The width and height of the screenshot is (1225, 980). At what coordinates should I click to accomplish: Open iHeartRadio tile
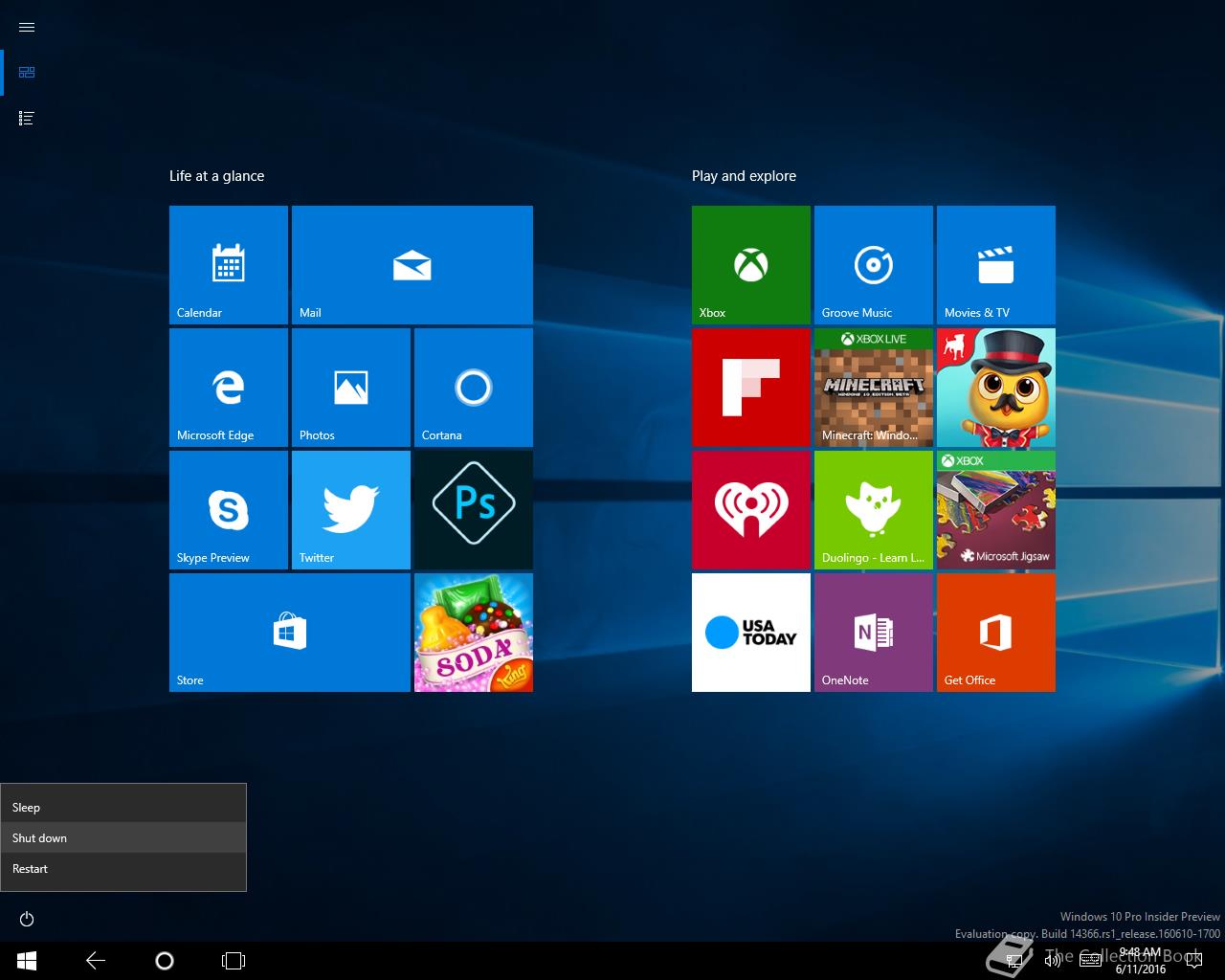751,510
